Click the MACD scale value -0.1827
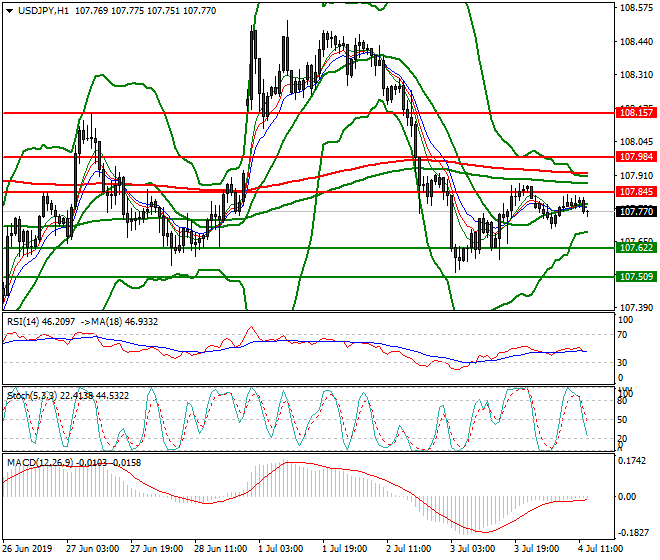The image size is (660, 560). point(633,533)
